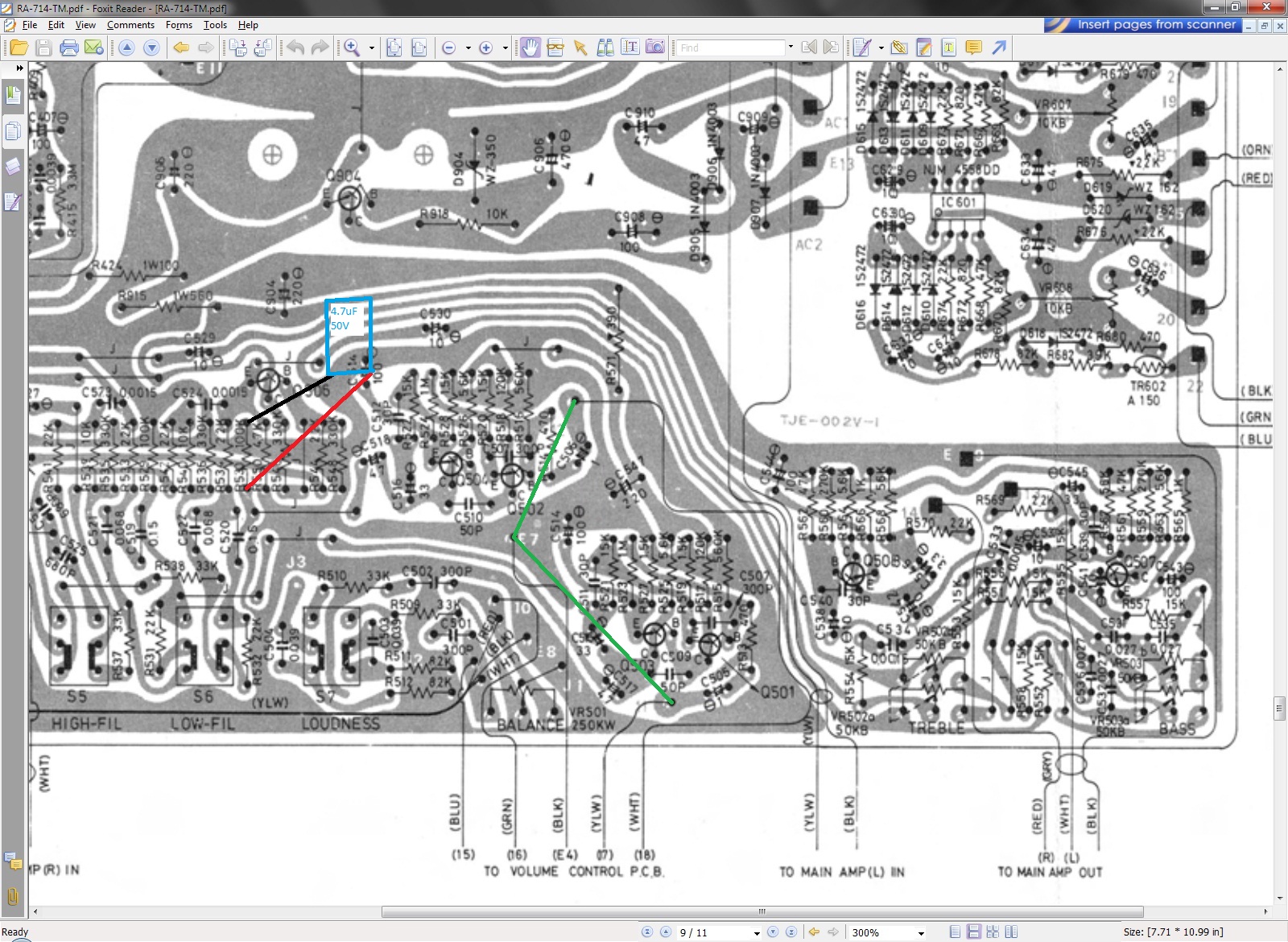
Task: Undo the last action
Action: [x=295, y=48]
